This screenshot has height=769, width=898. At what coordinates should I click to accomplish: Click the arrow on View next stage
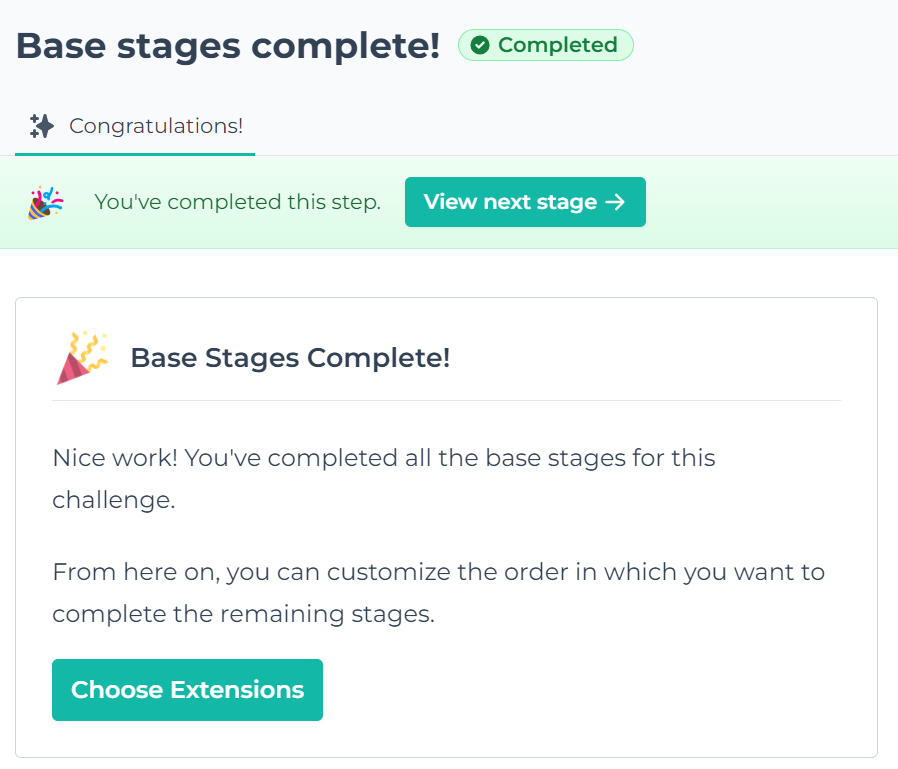616,202
